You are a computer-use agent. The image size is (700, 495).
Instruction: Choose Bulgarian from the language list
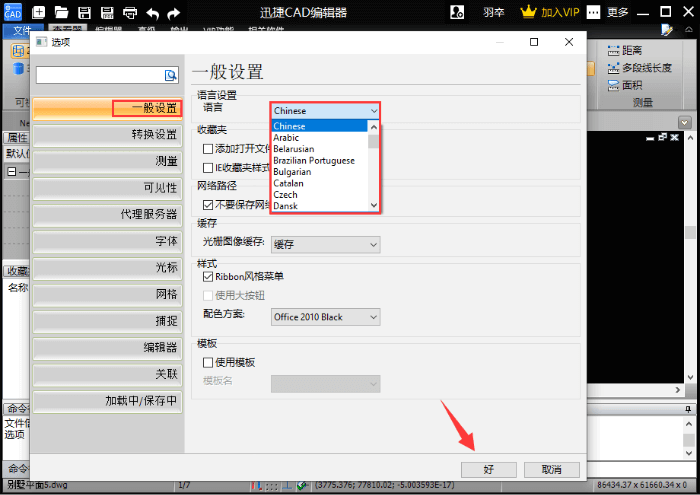[320, 172]
